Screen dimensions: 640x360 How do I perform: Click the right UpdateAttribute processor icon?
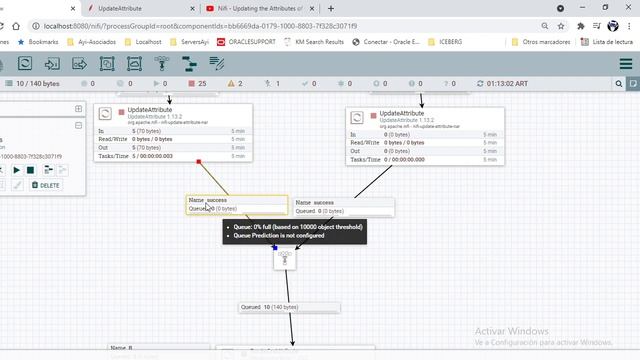tap(357, 117)
